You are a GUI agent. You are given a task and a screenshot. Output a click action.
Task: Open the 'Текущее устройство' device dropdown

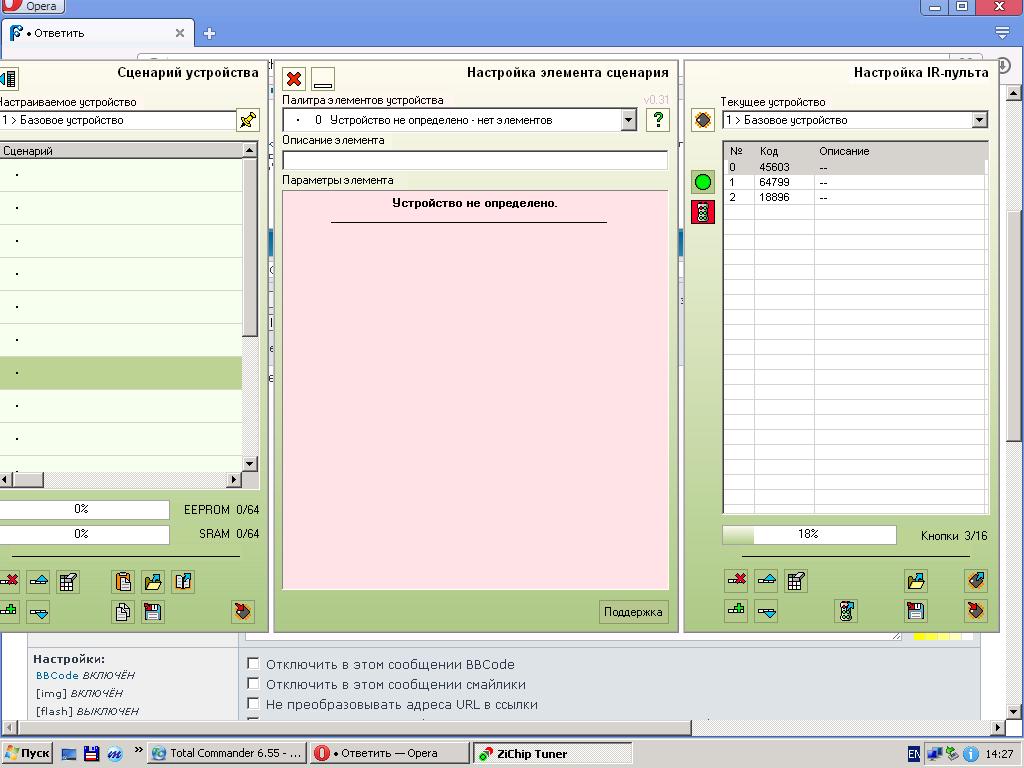click(979, 120)
